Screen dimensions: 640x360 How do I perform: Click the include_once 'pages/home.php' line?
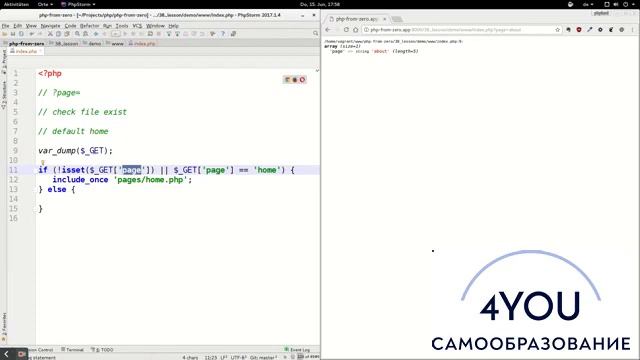[x=122, y=180]
